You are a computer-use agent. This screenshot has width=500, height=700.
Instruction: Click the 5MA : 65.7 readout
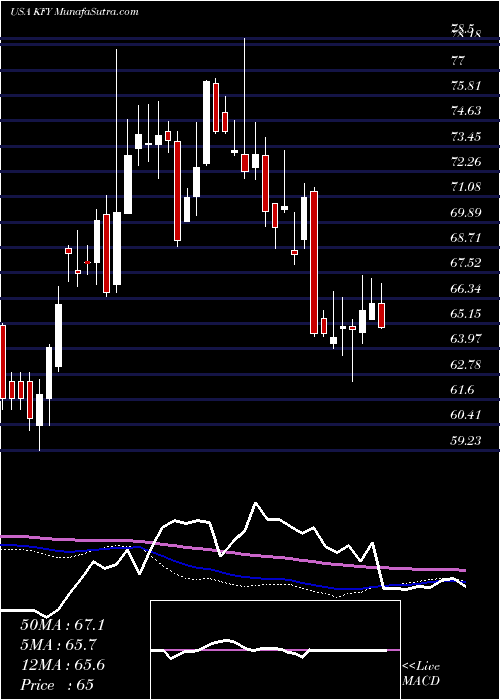coord(58,645)
